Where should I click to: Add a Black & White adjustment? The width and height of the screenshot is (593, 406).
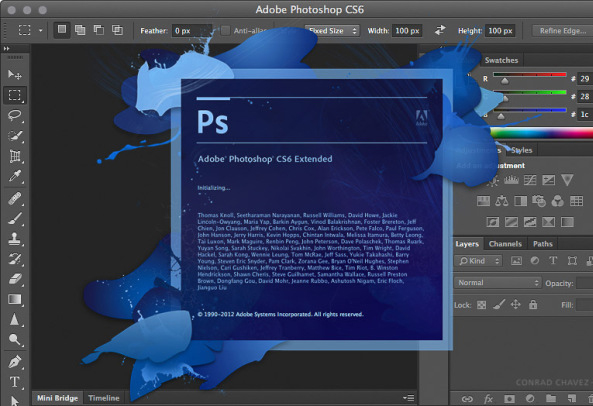tap(520, 201)
